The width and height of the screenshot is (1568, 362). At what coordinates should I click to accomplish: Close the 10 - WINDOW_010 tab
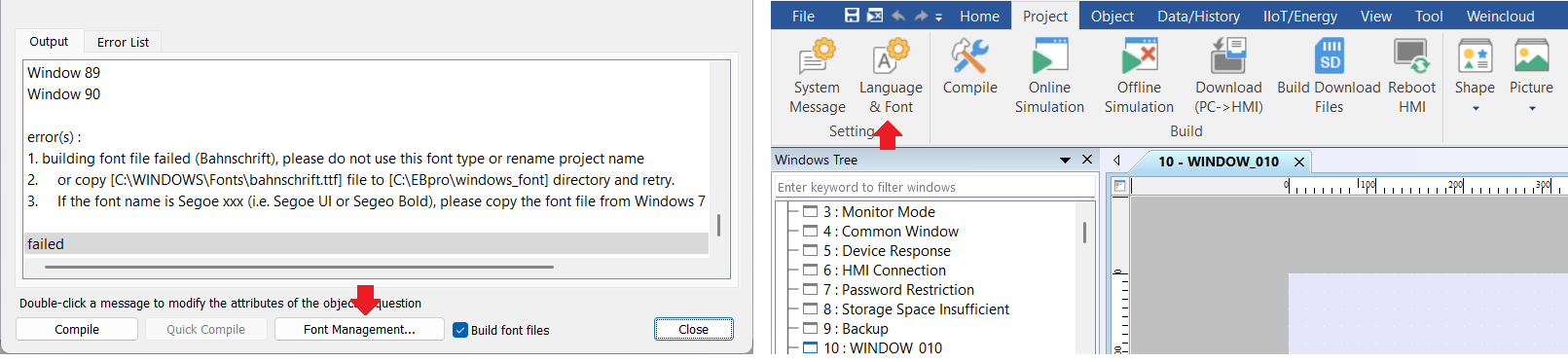1298,162
